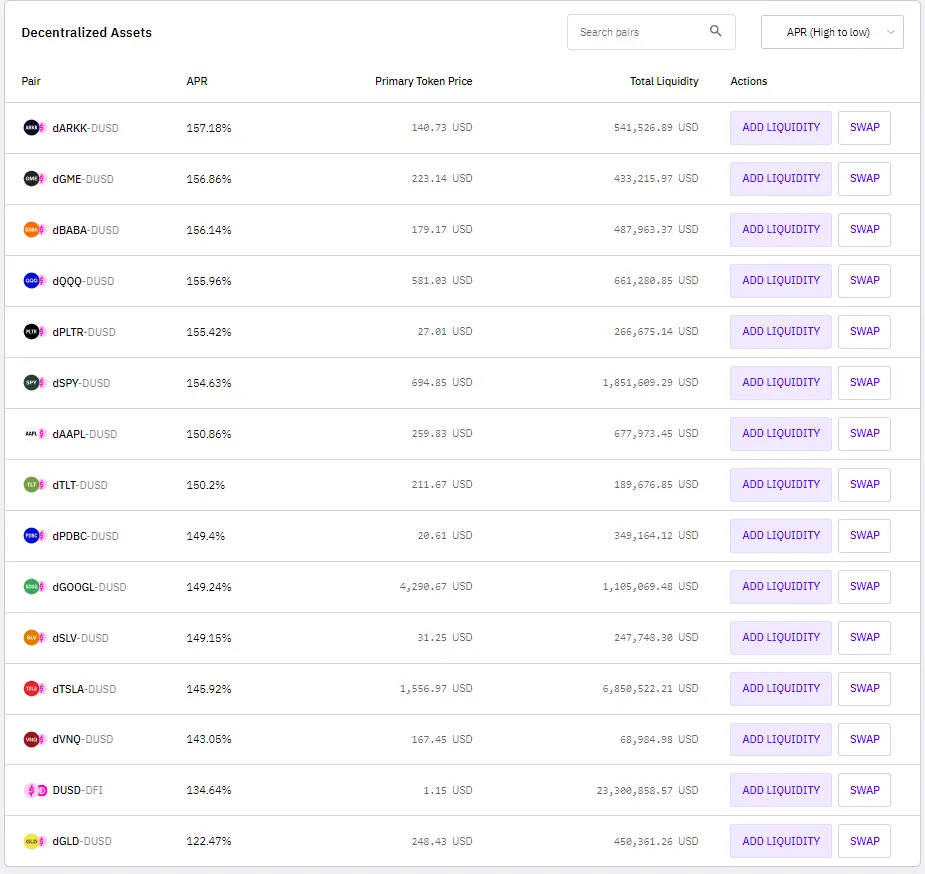Swap on the dQQQ-DUSD row
Screen dimensions: 925x874
pyautogui.click(x=864, y=280)
